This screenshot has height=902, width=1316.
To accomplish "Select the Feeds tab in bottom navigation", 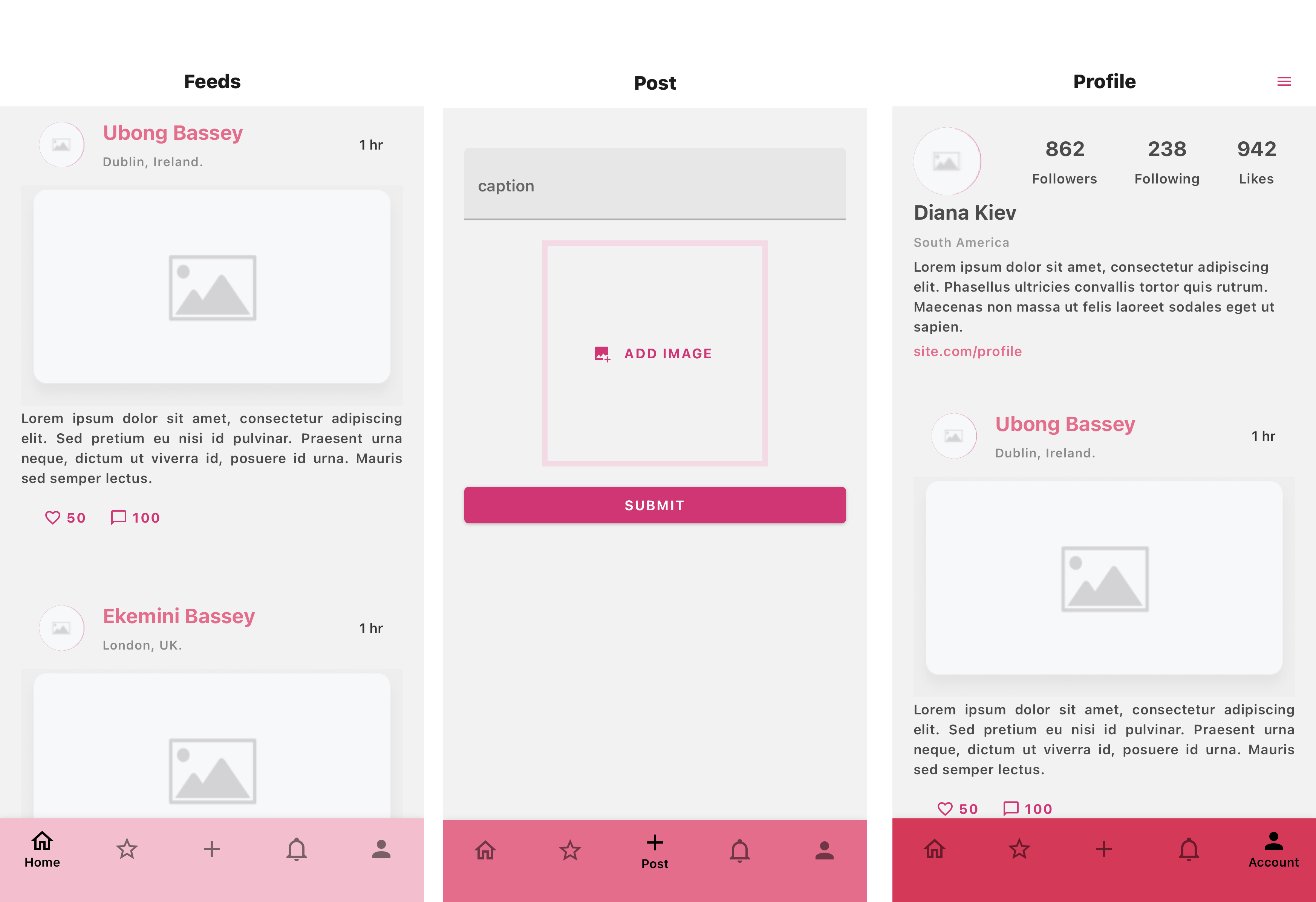I will 42,848.
